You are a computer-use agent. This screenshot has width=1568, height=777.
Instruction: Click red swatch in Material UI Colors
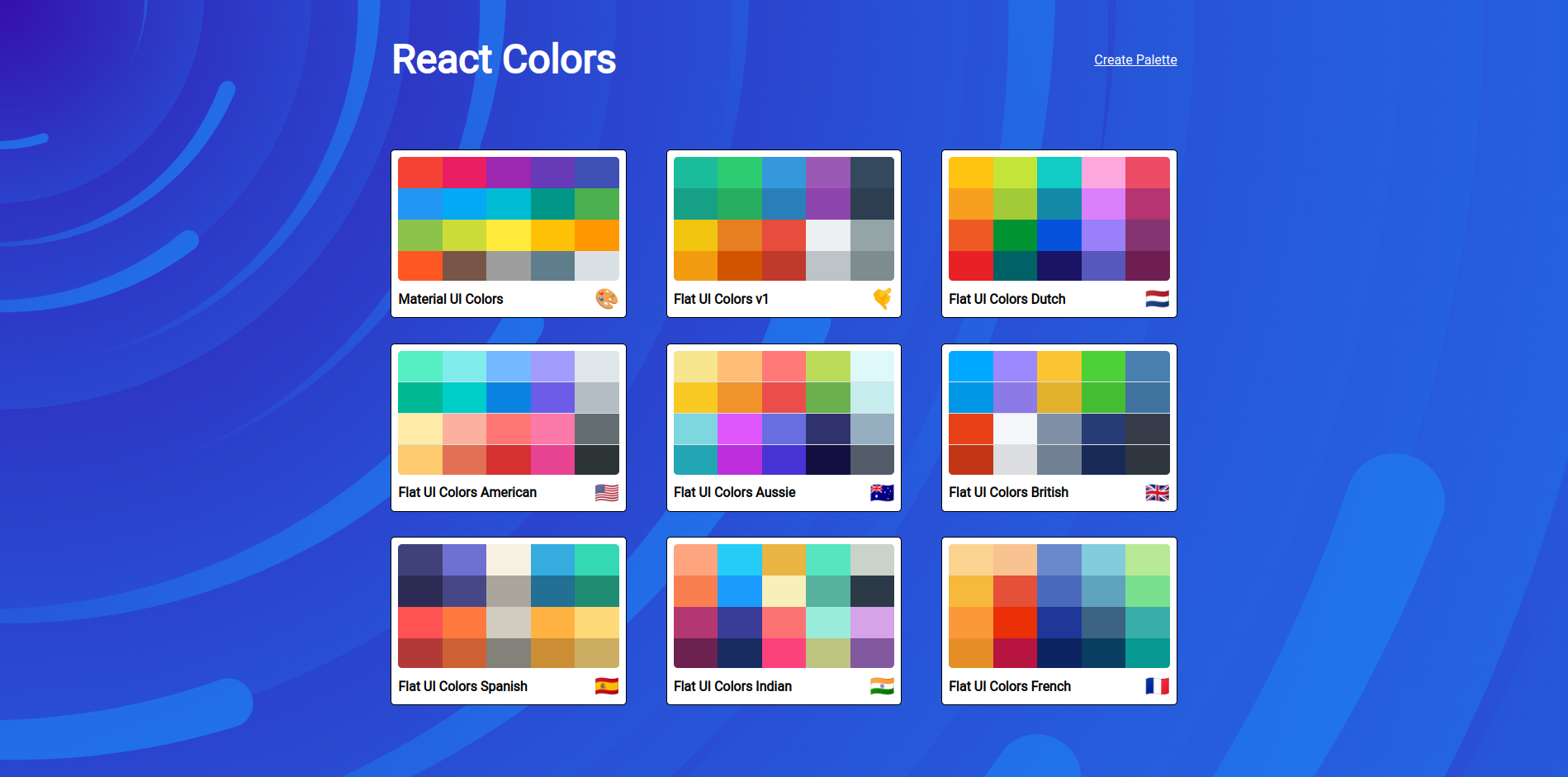[420, 173]
